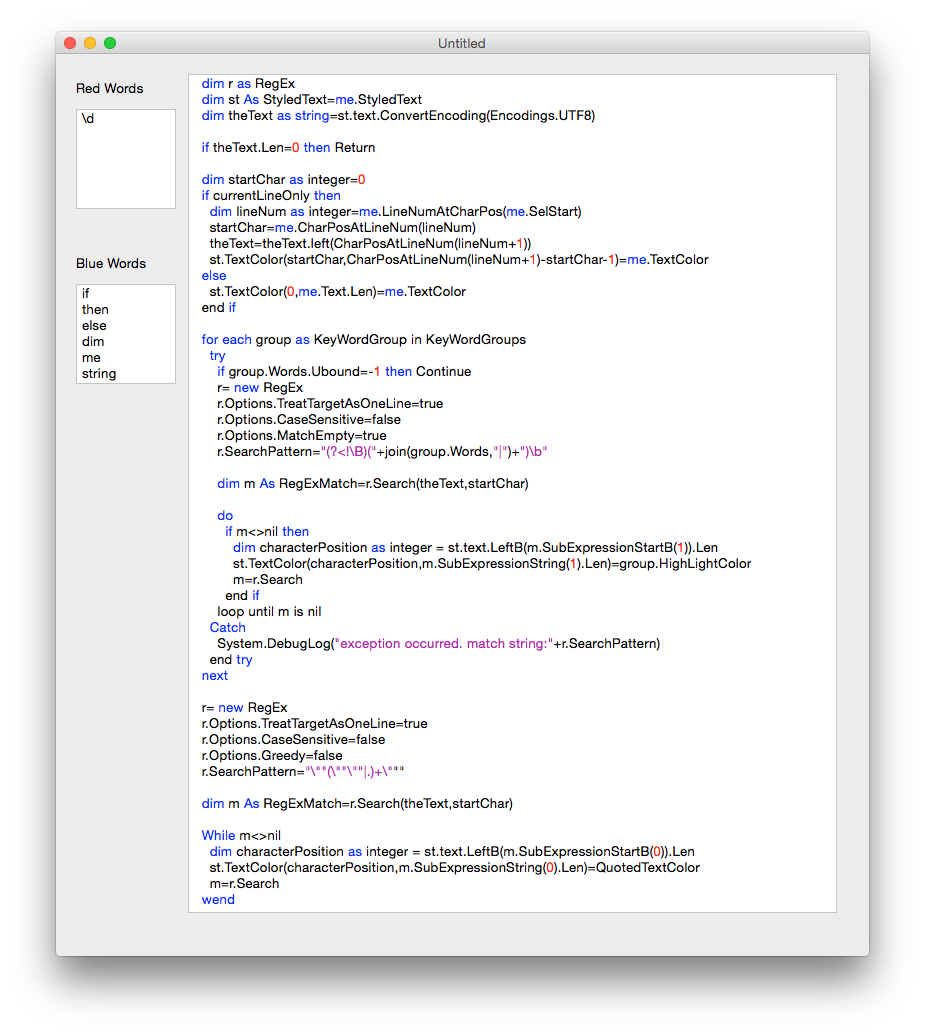Click line "dim startChar as integer=0"

pos(283,180)
